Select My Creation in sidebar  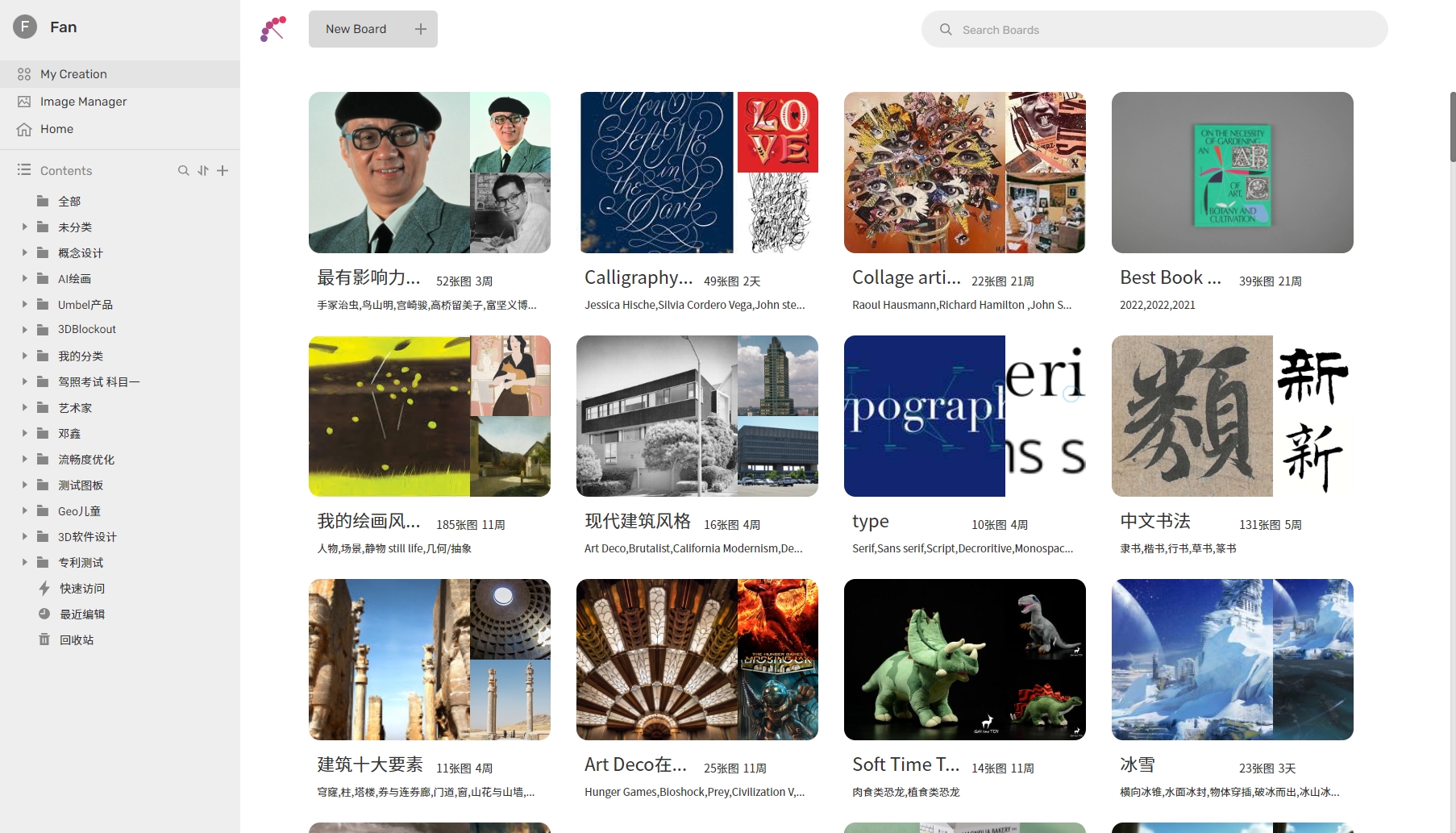[x=73, y=74]
